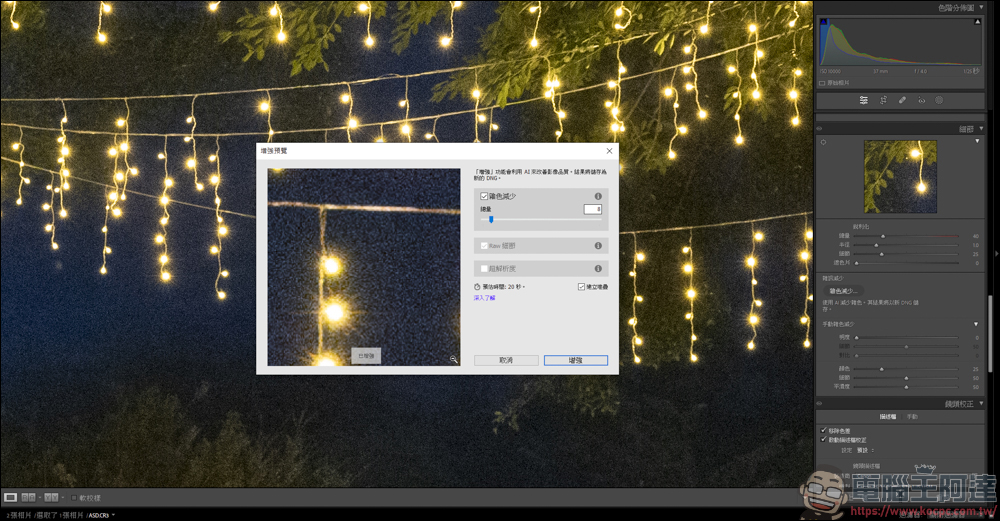
Task: Select loupe single view mode icon
Action: [11, 497]
